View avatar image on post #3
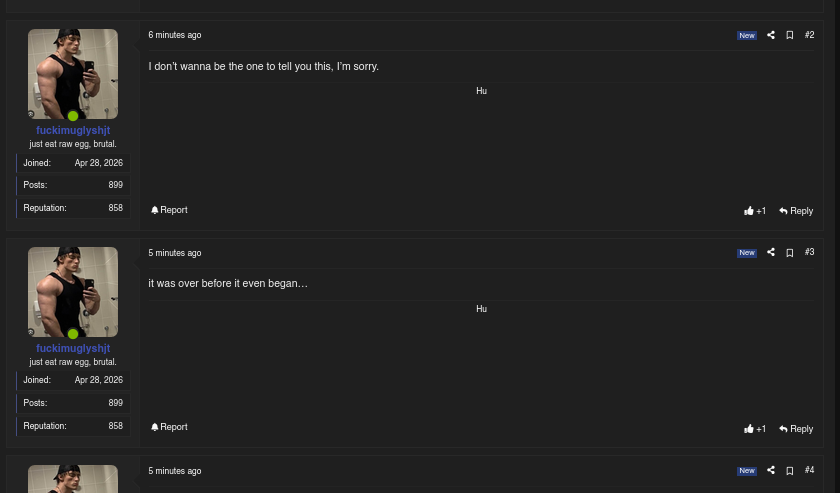 point(73,292)
